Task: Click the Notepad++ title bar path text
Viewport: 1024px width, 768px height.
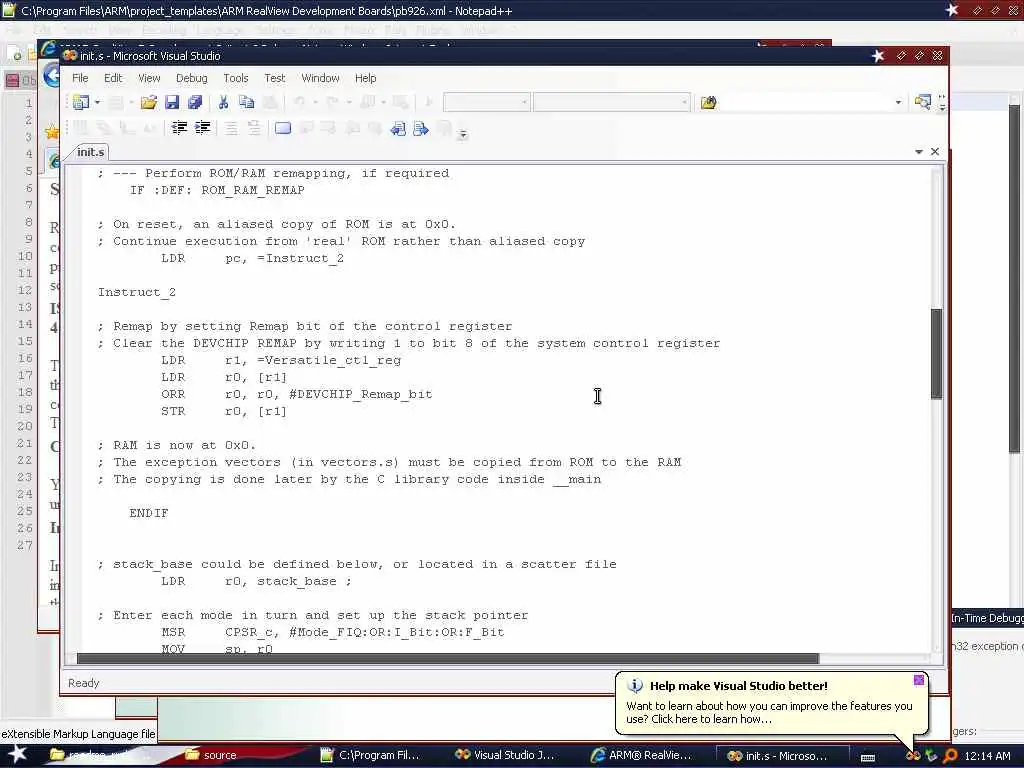Action: (266, 10)
